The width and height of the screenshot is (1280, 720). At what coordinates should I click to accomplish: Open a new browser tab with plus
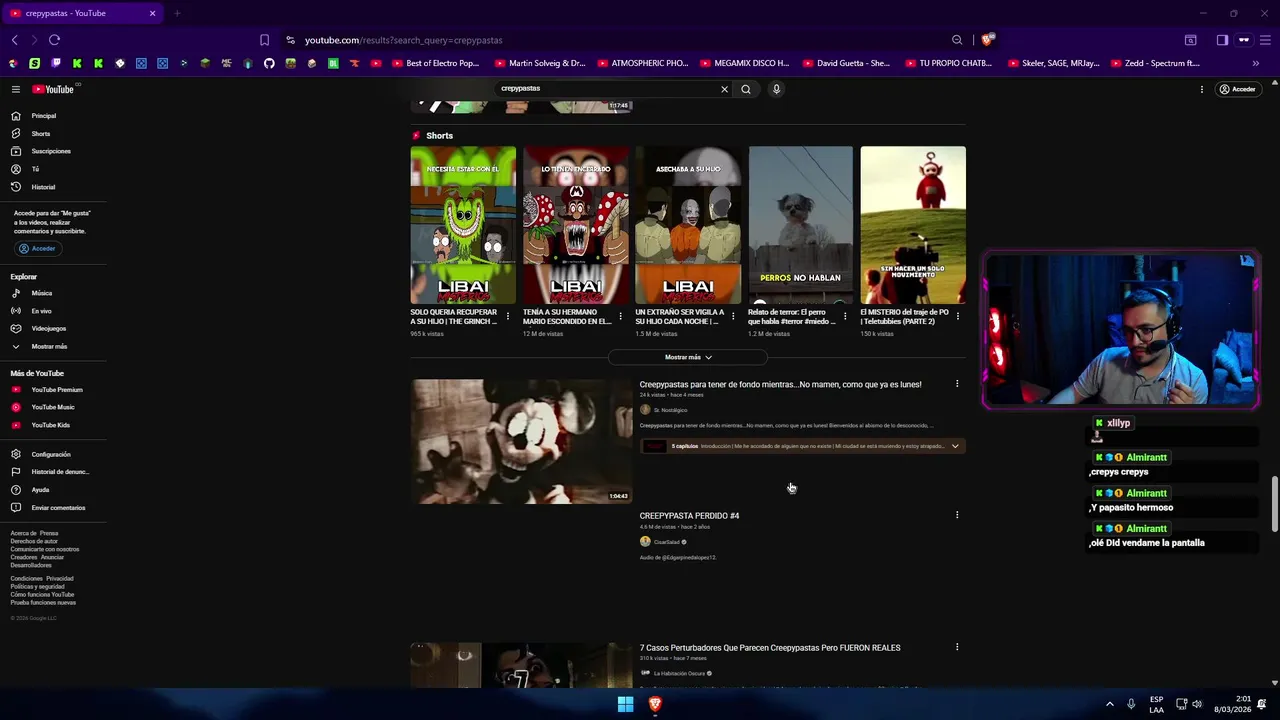pos(177,13)
